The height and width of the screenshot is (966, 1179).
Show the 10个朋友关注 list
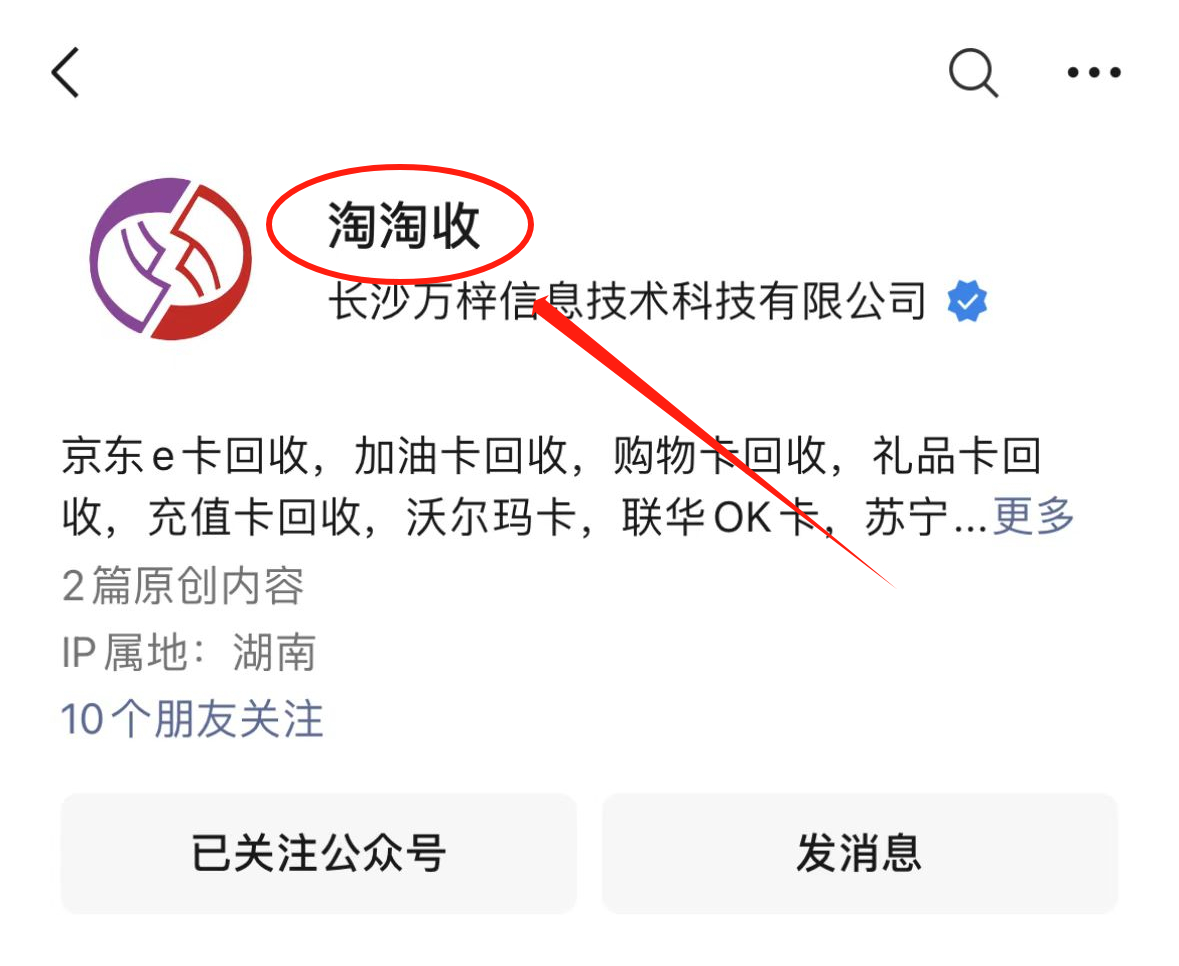tap(192, 719)
